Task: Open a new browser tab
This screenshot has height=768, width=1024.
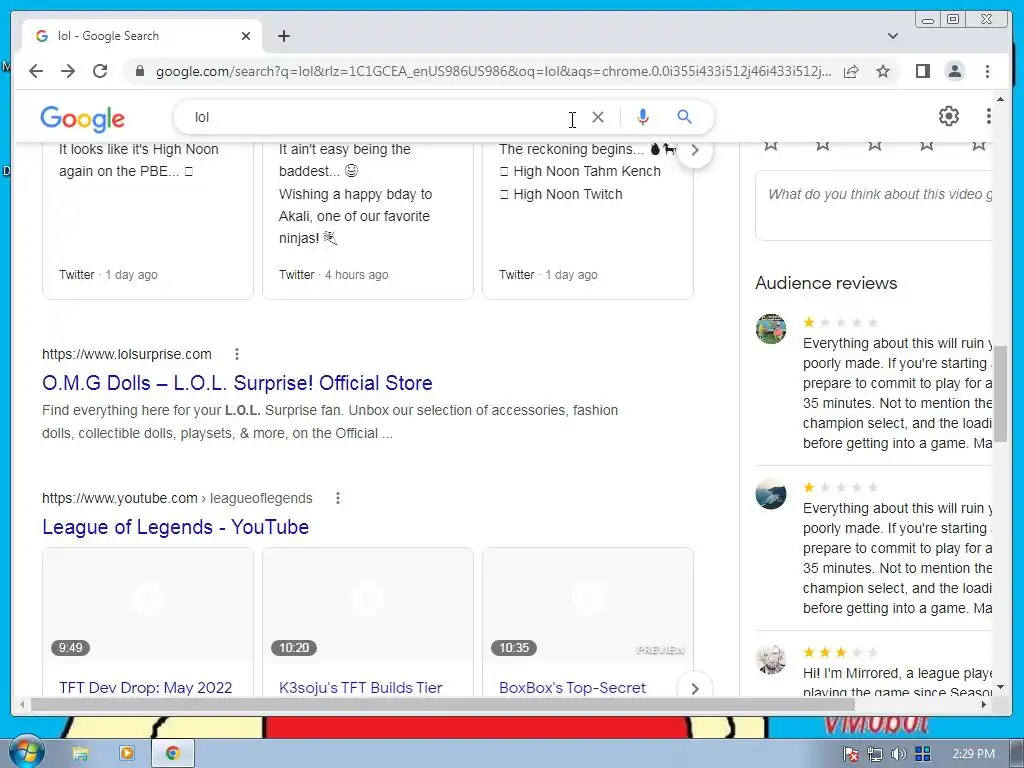Action: [283, 36]
